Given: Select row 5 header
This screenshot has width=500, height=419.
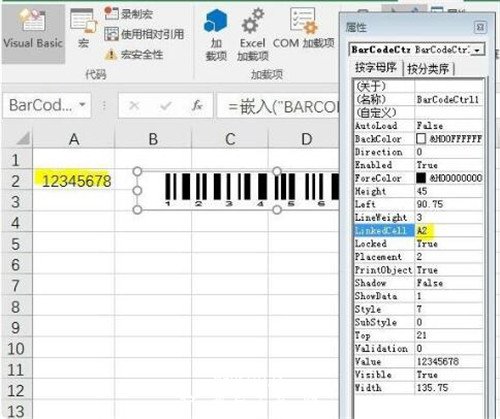Looking at the screenshot, I should 16,244.
